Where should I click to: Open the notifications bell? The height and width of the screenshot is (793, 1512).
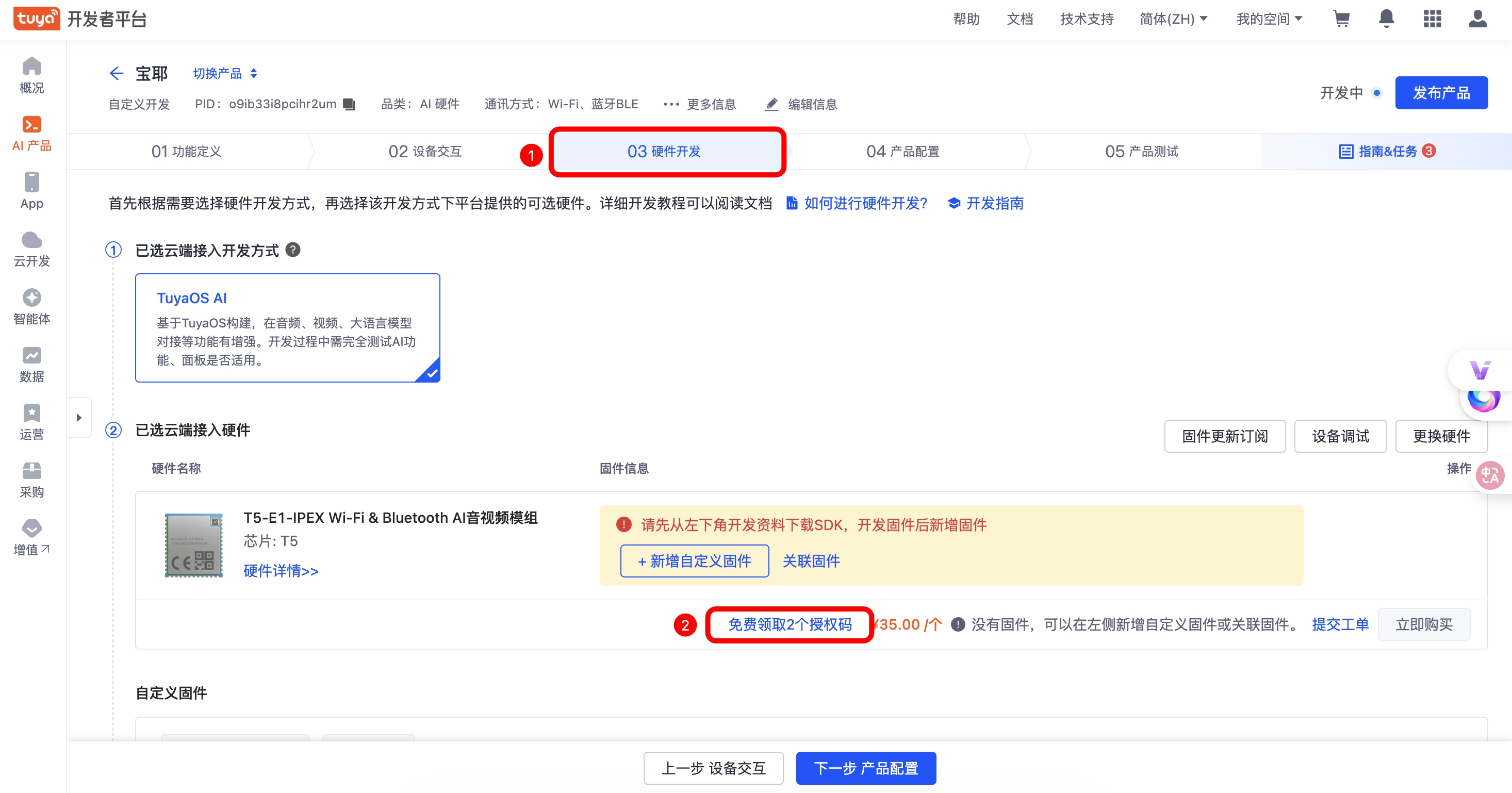1386,20
